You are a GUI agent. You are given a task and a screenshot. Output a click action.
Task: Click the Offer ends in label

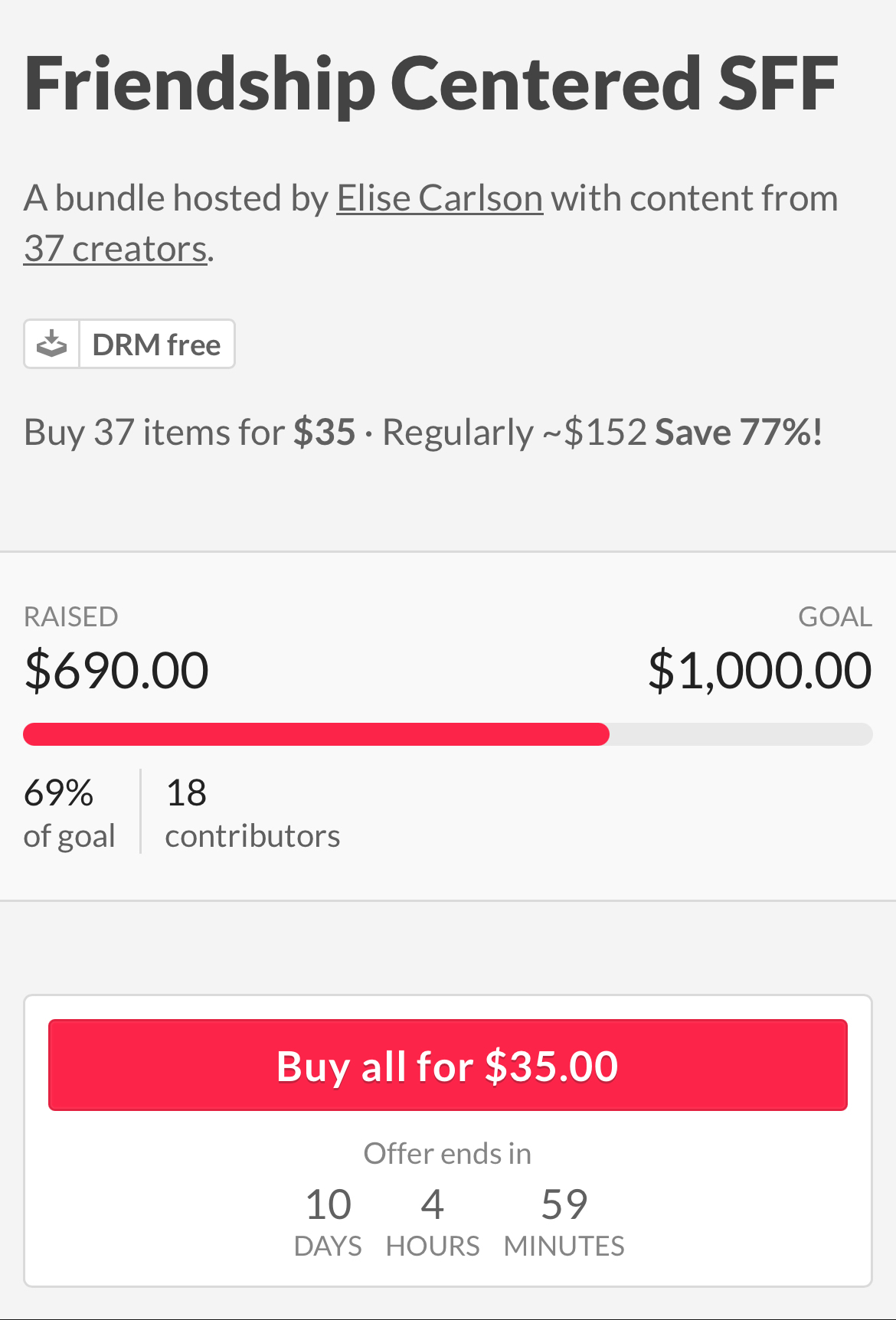coord(447,1153)
